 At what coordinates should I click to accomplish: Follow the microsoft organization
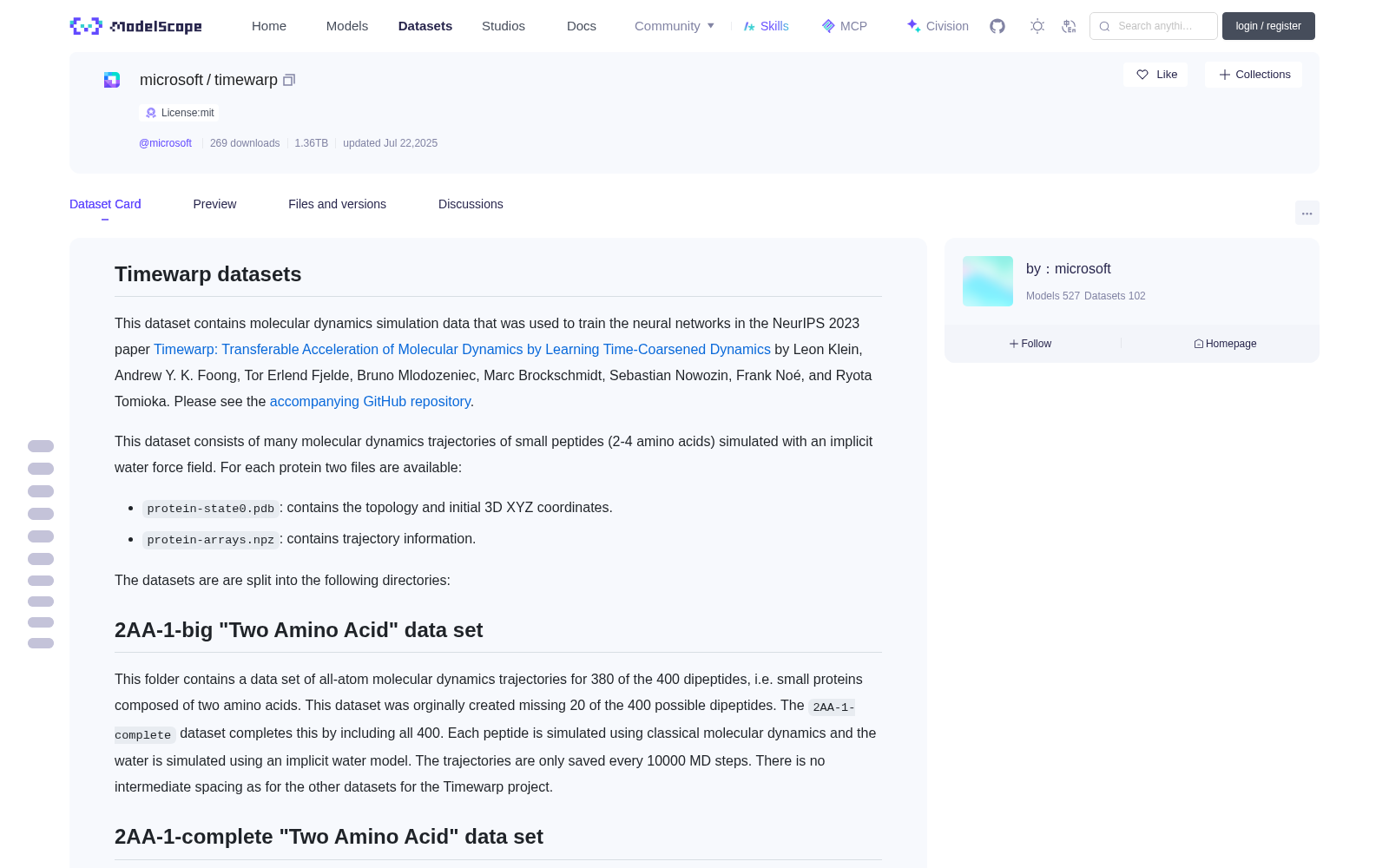click(x=1030, y=344)
